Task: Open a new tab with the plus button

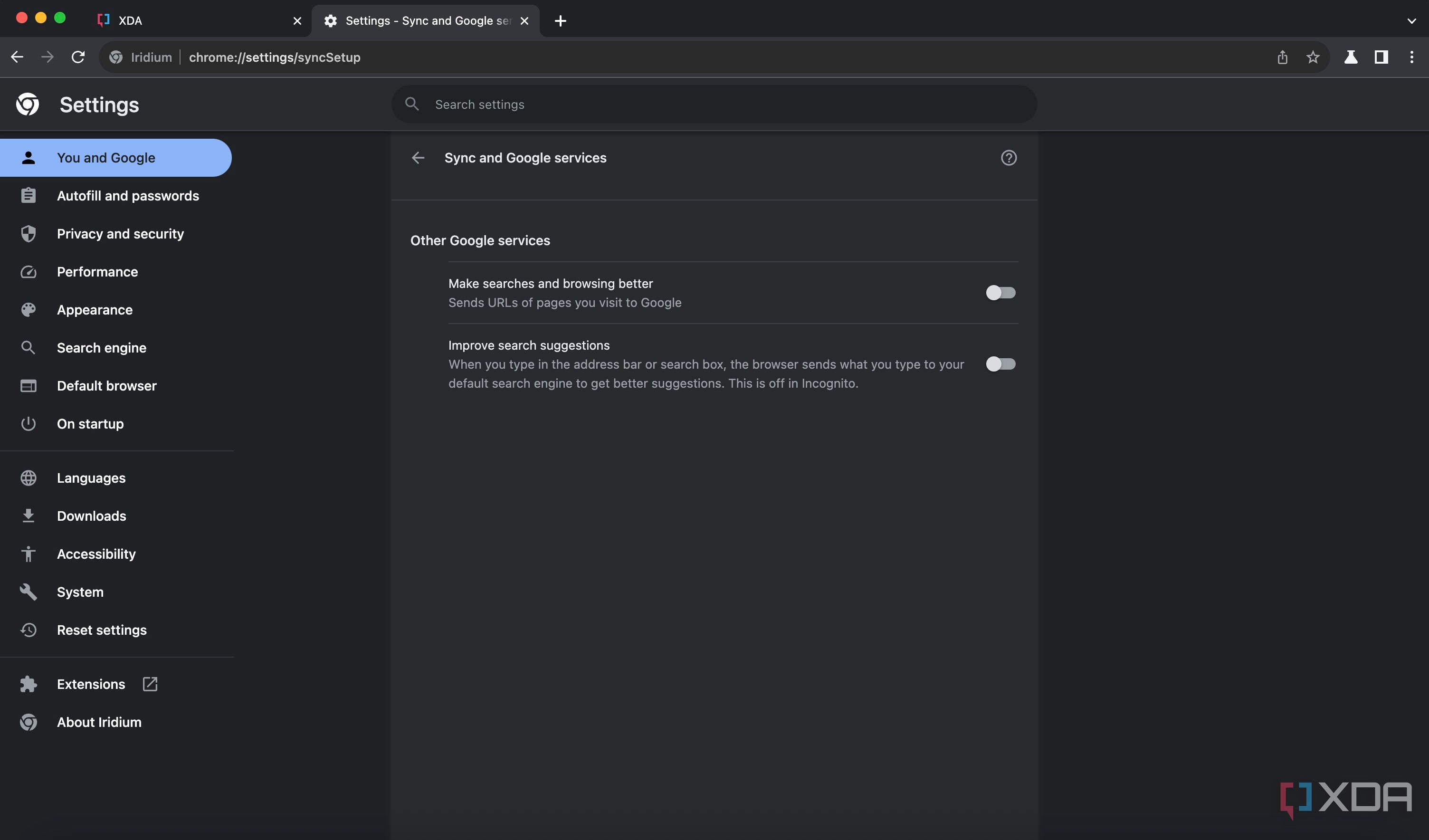Action: coord(560,21)
